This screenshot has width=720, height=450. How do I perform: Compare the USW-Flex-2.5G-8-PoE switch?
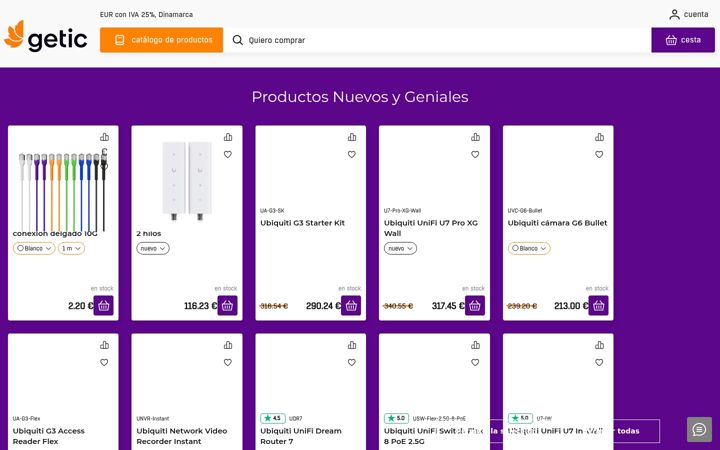(475, 345)
